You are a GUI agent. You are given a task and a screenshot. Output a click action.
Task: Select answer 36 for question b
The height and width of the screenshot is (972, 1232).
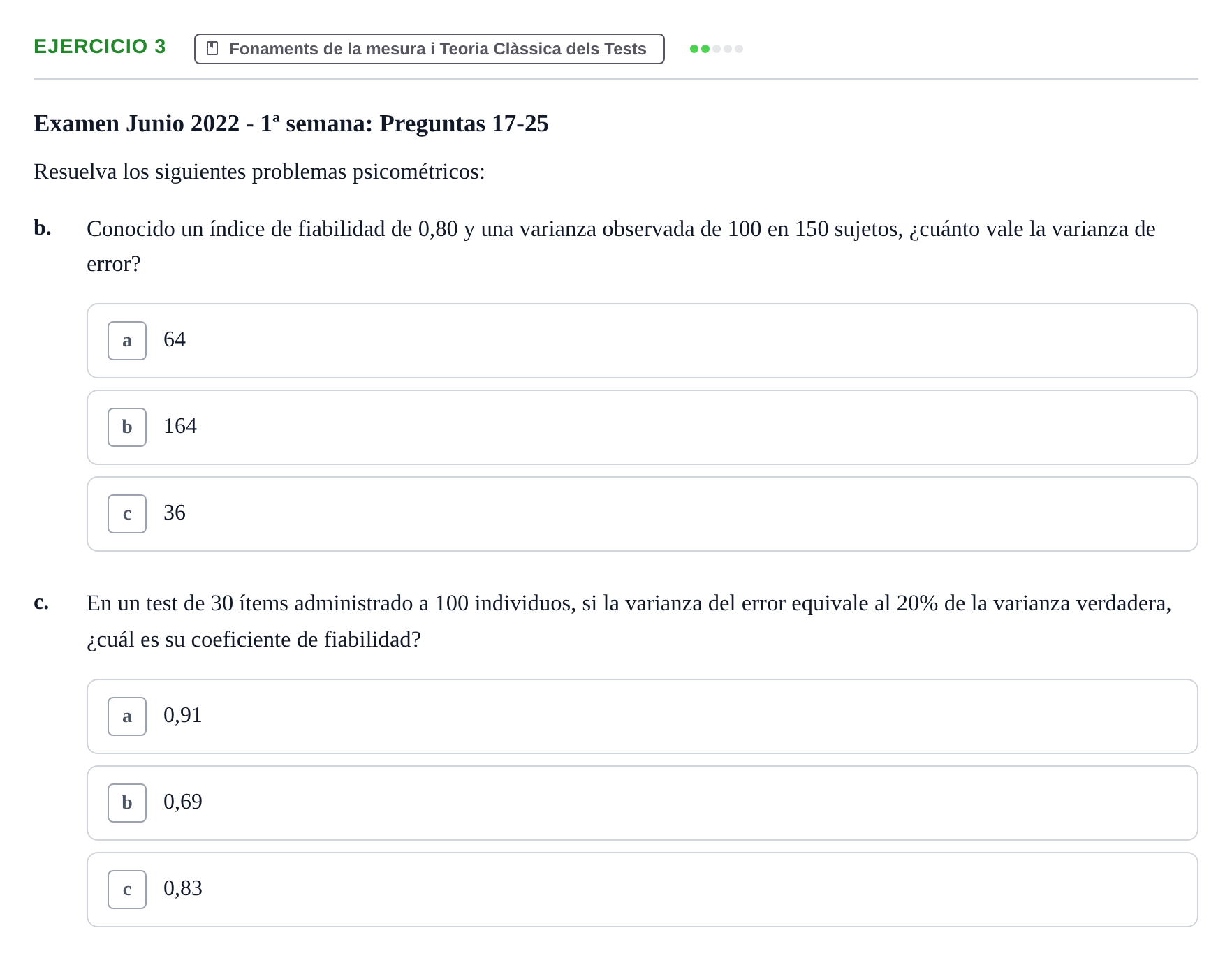pyautogui.click(x=643, y=514)
